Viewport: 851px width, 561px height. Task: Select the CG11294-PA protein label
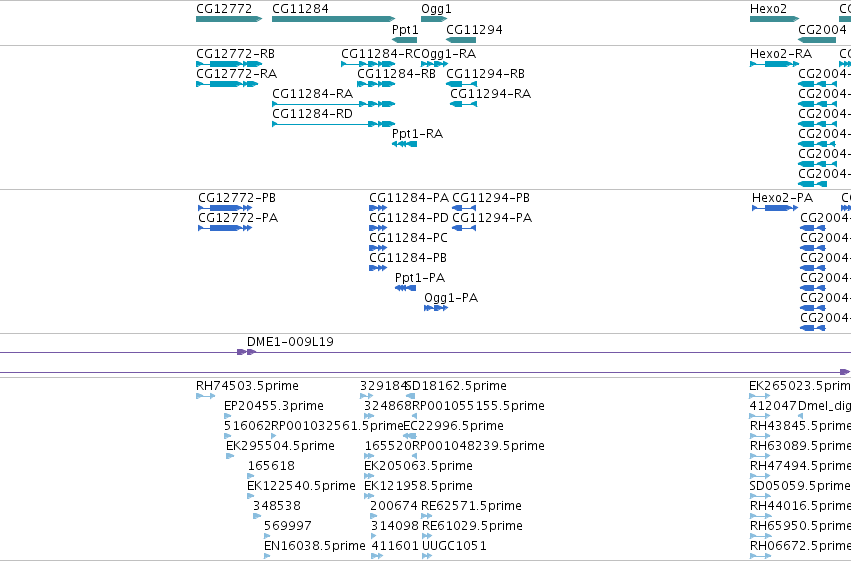pos(492,218)
